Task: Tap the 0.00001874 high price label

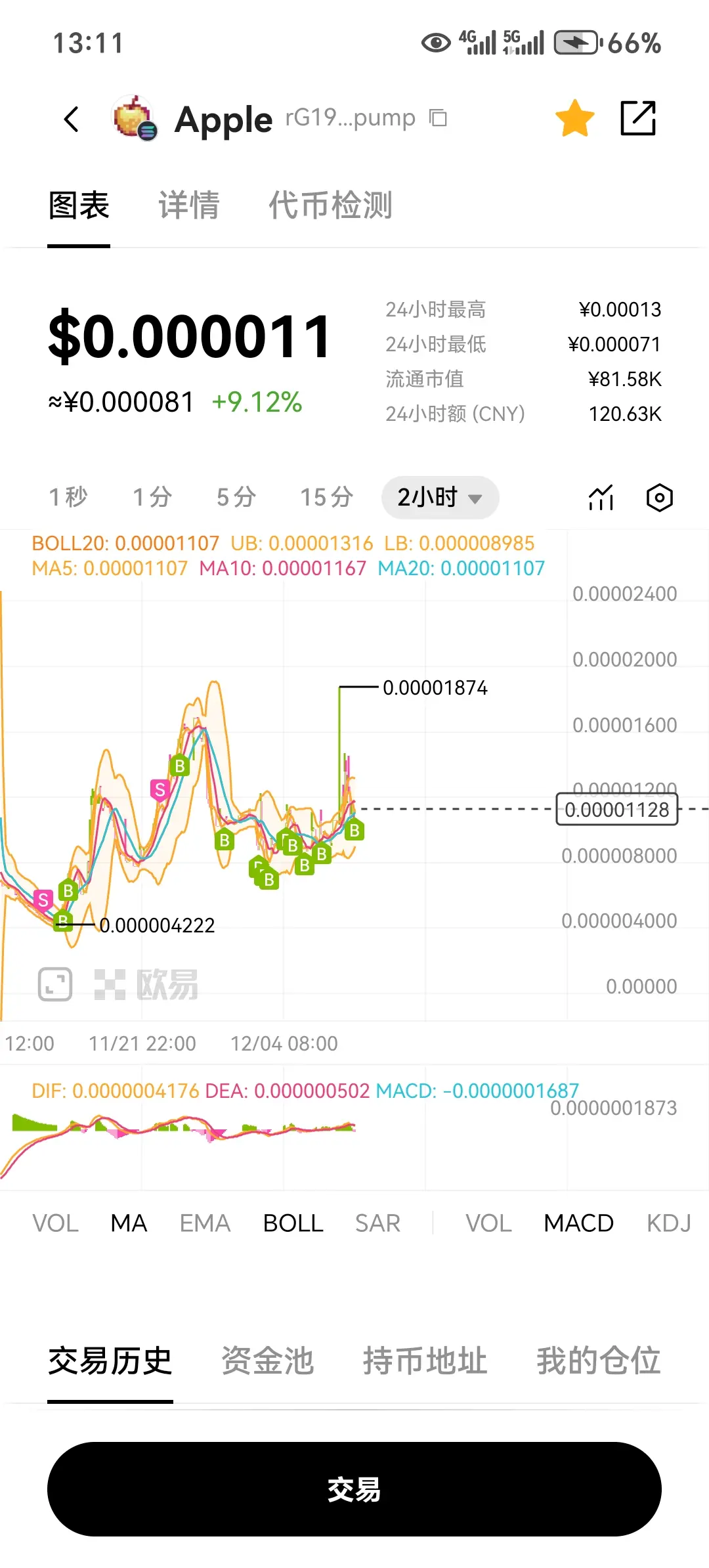Action: (x=435, y=687)
